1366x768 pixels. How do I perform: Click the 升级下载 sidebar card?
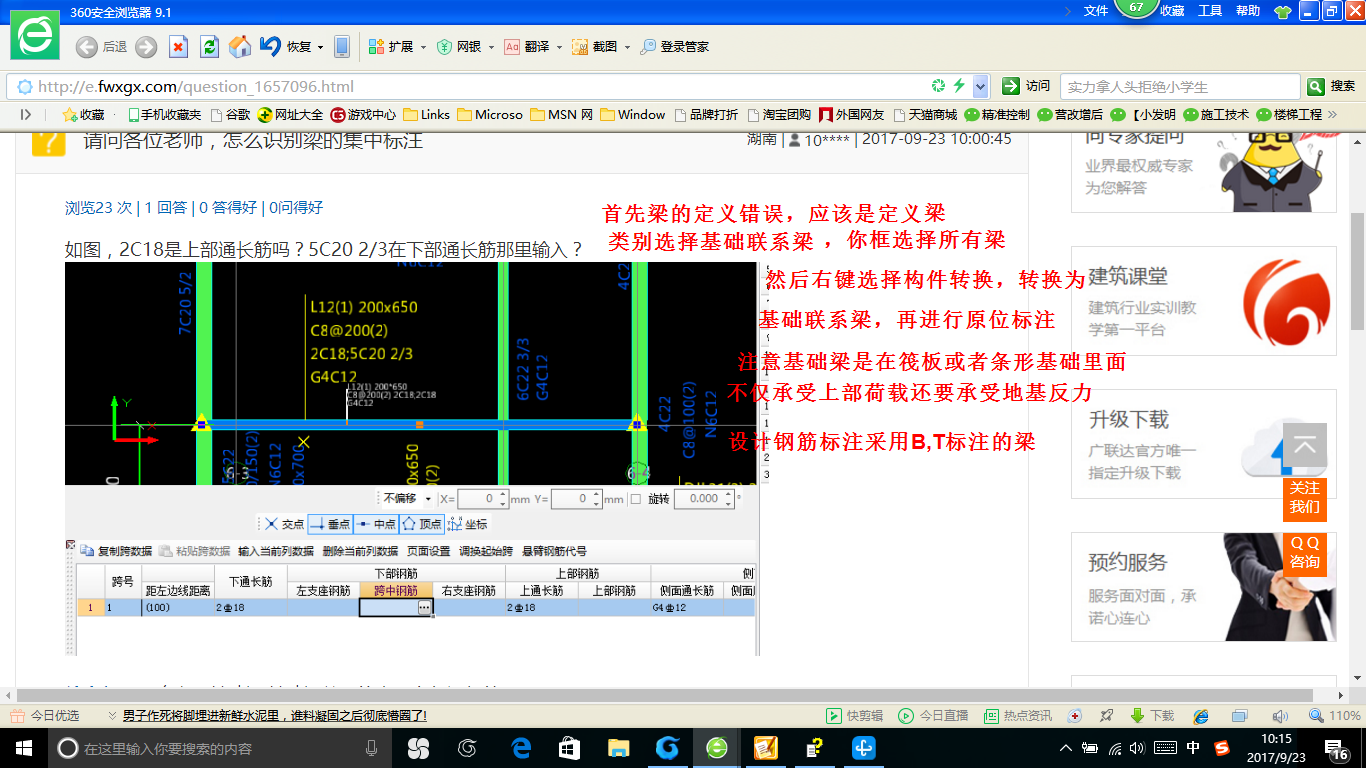click(x=1204, y=445)
